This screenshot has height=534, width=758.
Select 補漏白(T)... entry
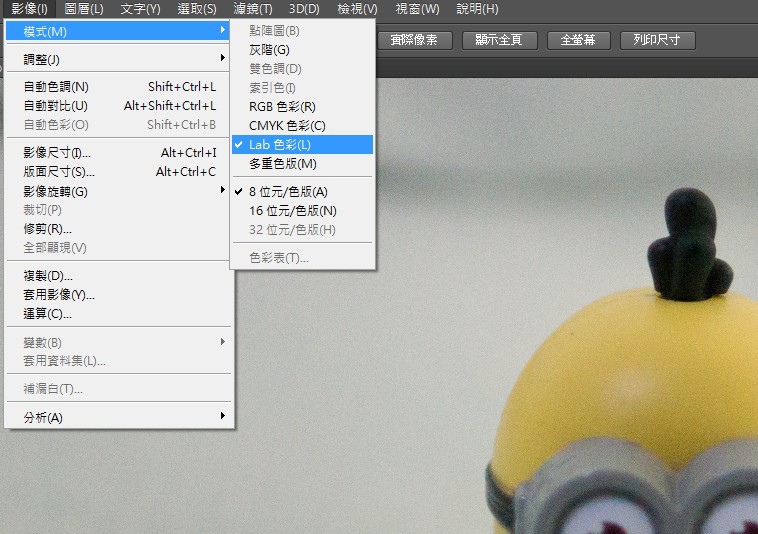tap(117, 389)
